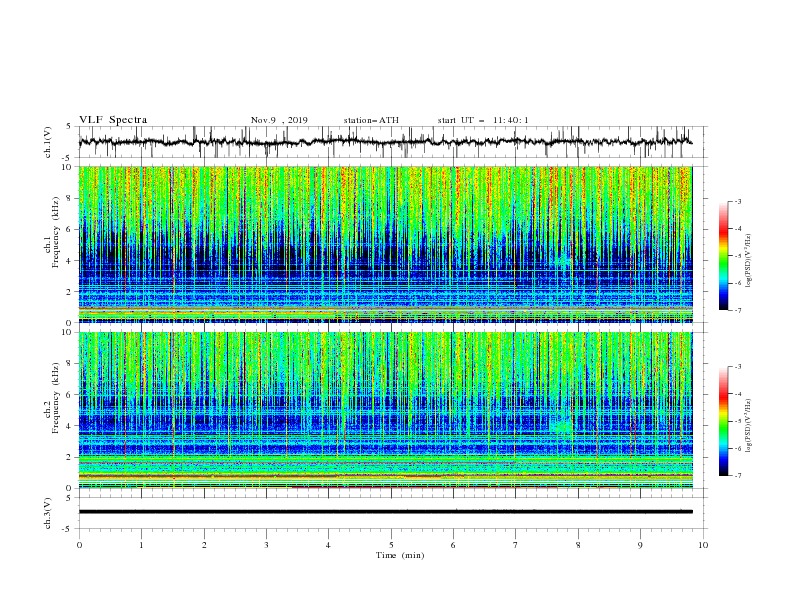
Task: Select the "ch.2 Frequency (kHz)" axis label
Action: coord(51,398)
